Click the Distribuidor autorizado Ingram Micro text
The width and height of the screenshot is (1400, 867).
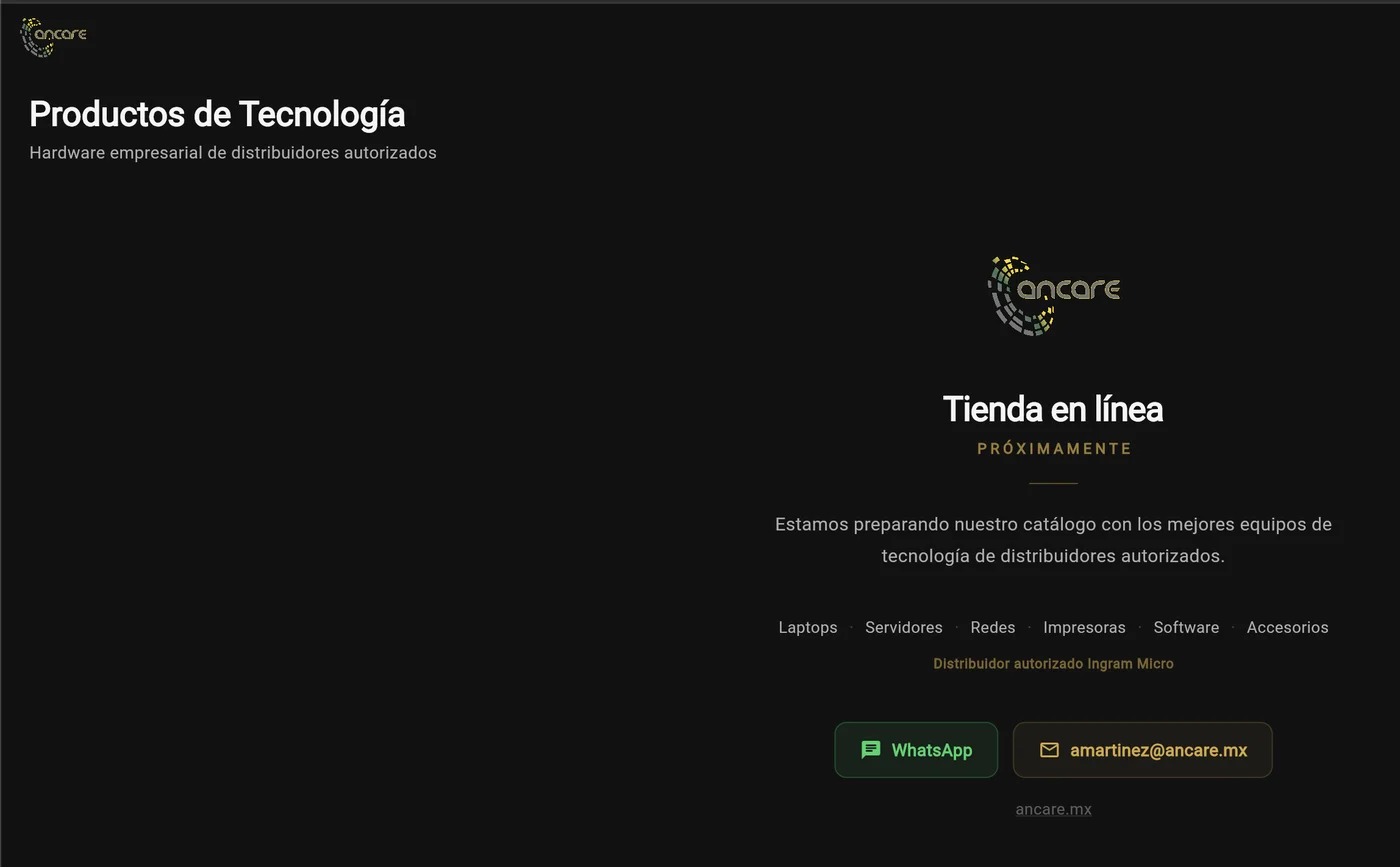1053,663
